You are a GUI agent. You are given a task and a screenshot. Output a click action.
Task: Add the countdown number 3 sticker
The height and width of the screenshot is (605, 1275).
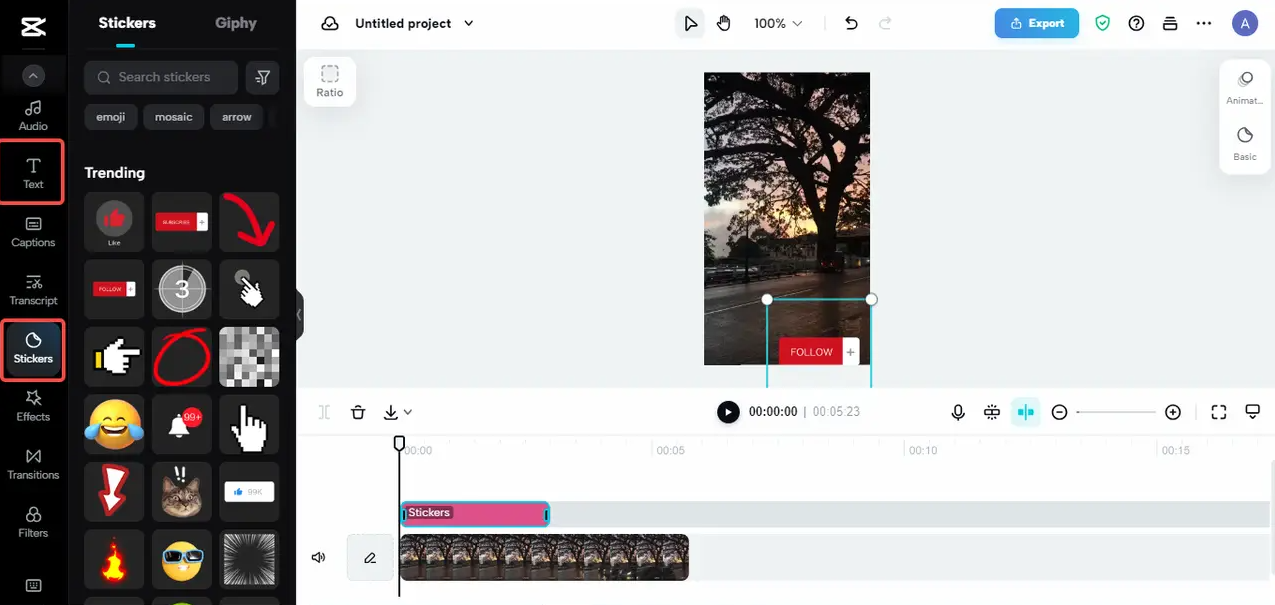pyautogui.click(x=181, y=289)
